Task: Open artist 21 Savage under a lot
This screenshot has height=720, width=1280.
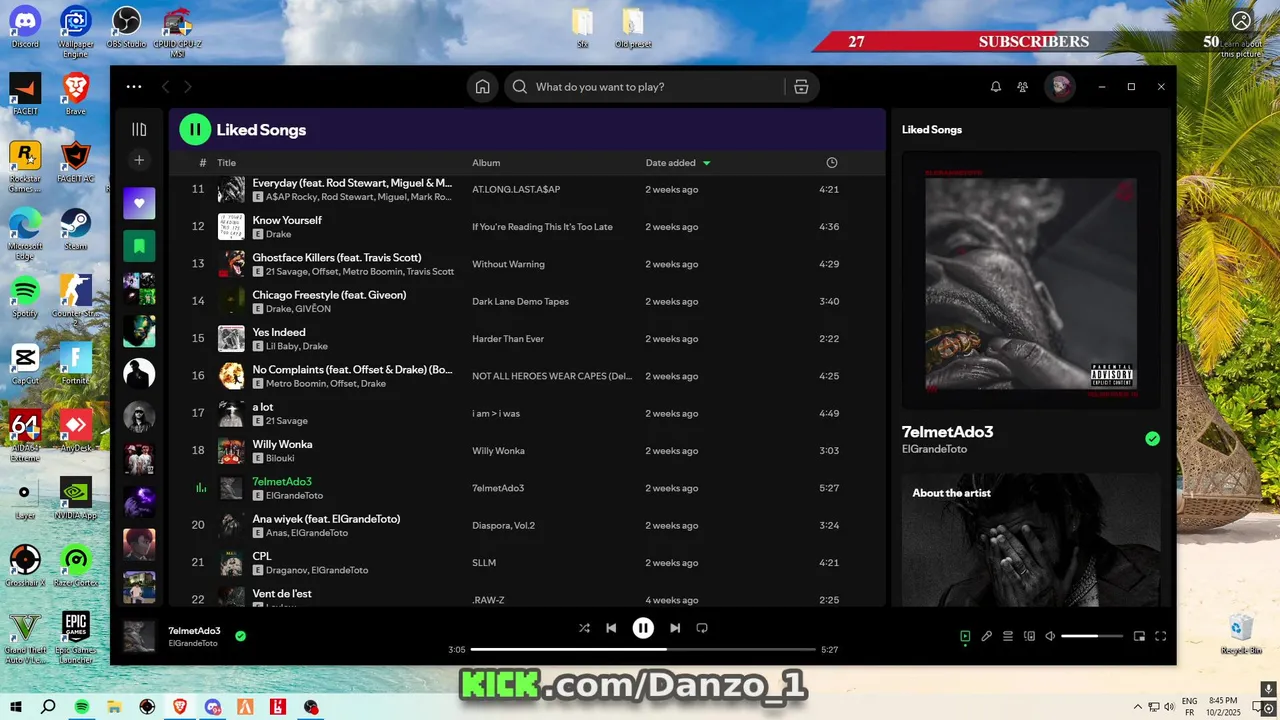Action: [287, 421]
